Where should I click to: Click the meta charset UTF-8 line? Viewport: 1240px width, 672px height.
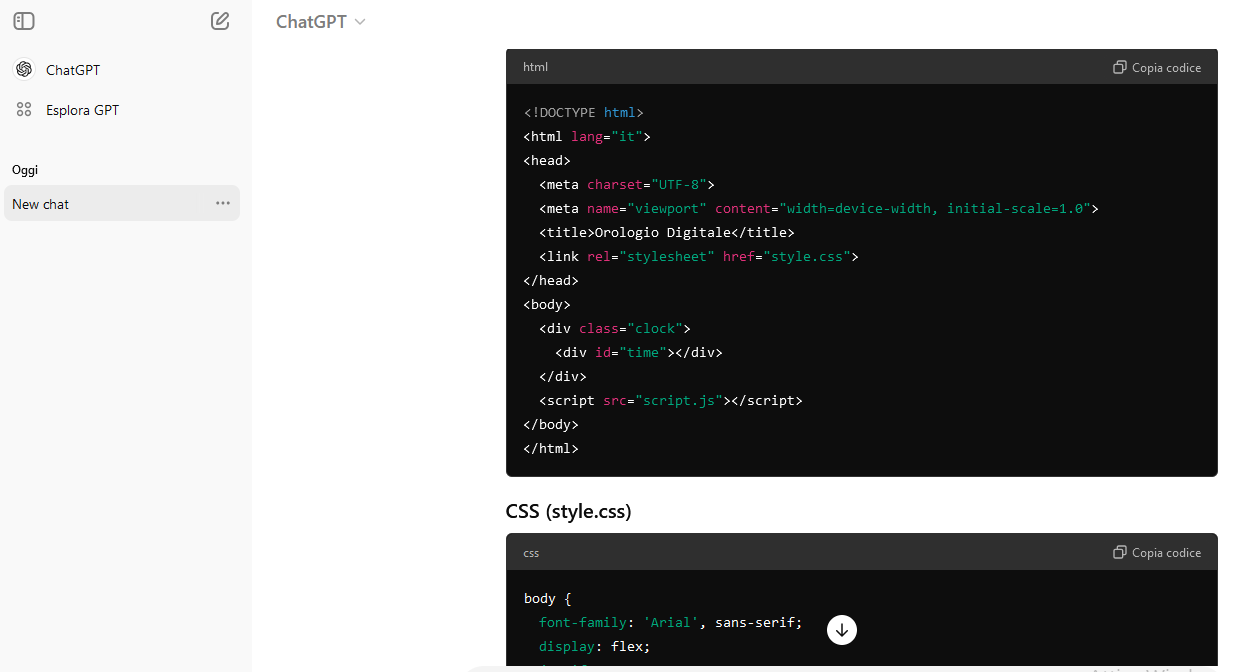(627, 184)
